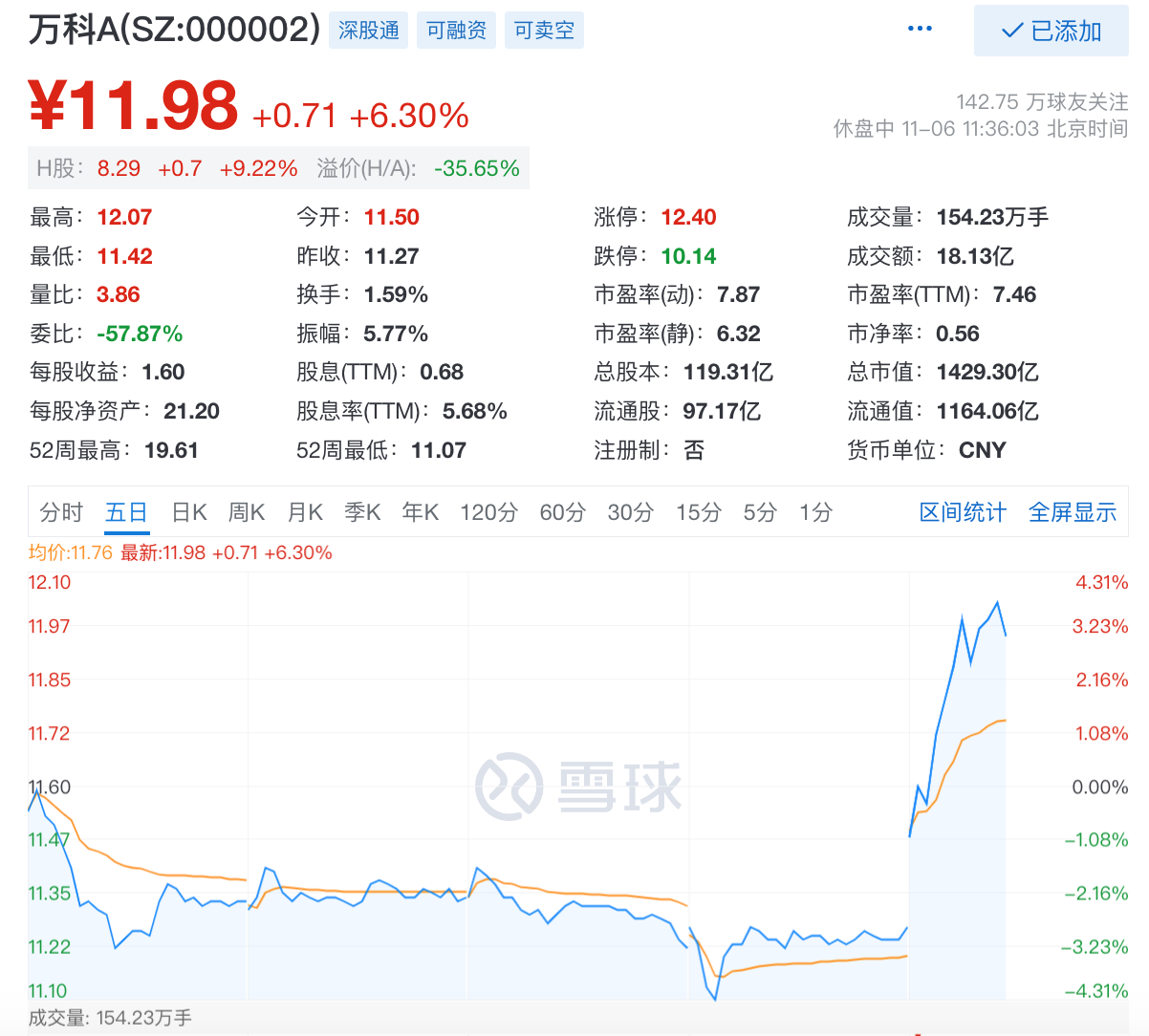Image resolution: width=1149 pixels, height=1036 pixels.
Task: Click the 12.10 price axis label
Action: click(x=50, y=582)
